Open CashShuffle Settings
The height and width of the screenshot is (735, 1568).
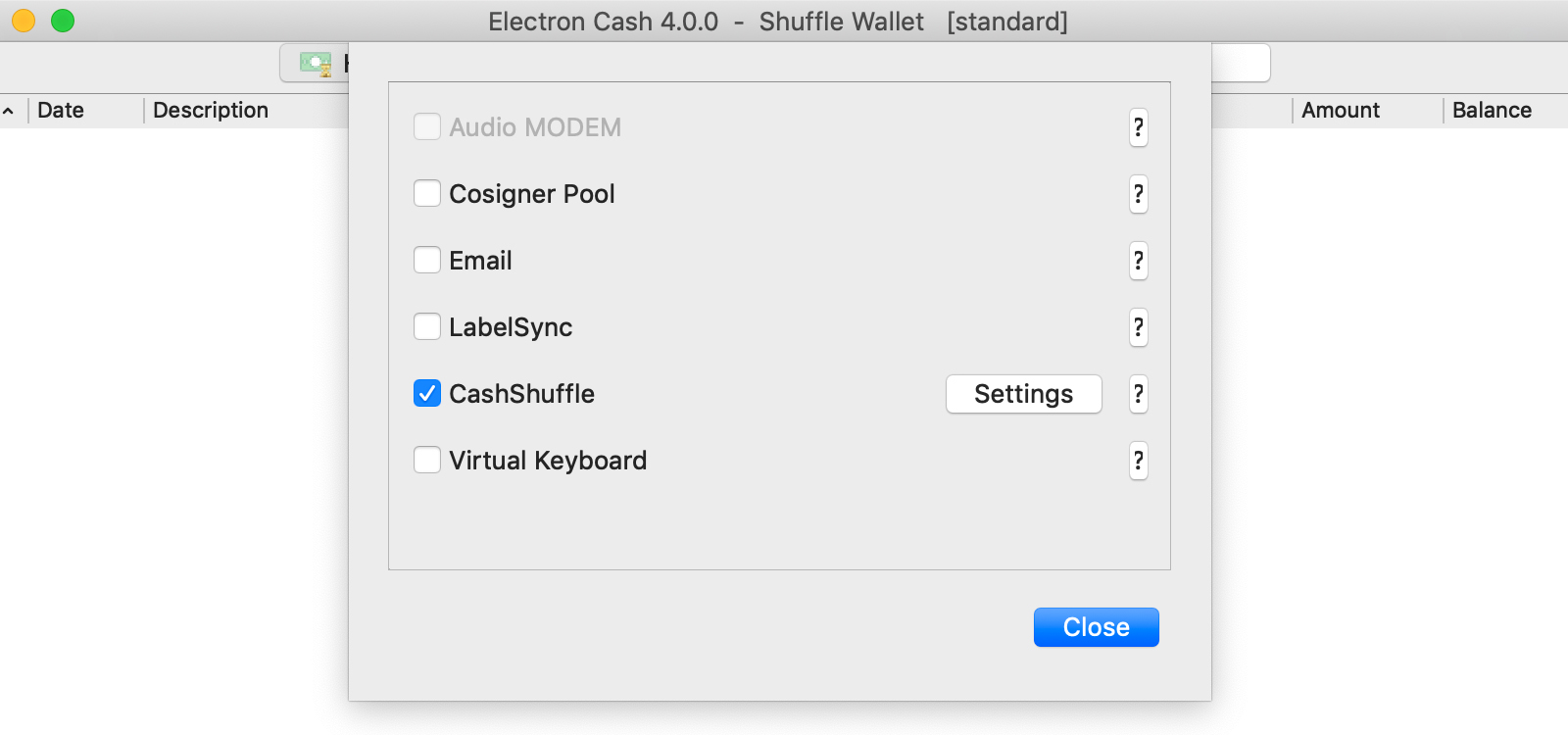pos(1023,394)
